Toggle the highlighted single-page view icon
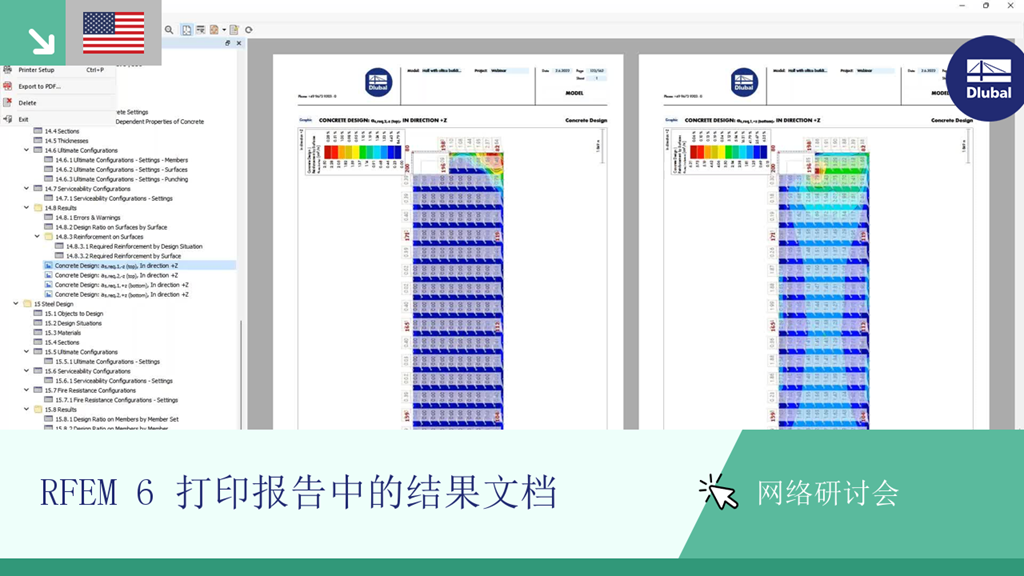The height and width of the screenshot is (576, 1024). click(x=188, y=30)
